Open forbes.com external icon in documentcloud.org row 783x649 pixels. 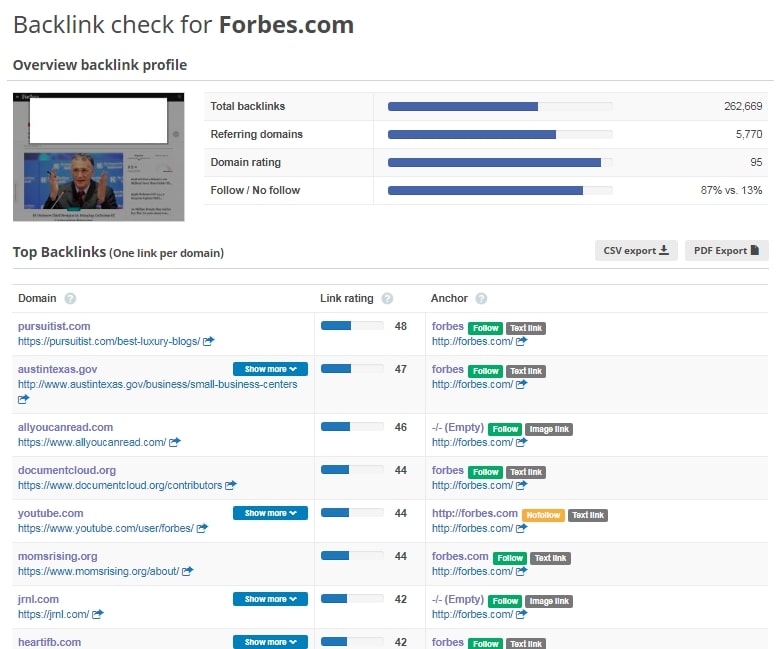coord(521,485)
